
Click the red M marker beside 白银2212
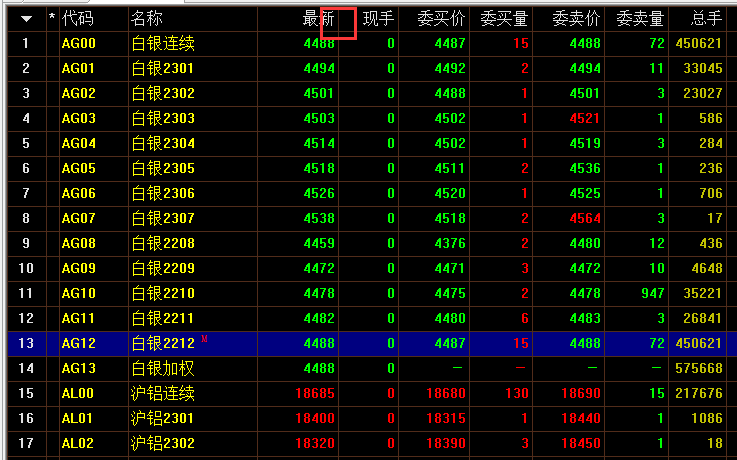click(204, 339)
